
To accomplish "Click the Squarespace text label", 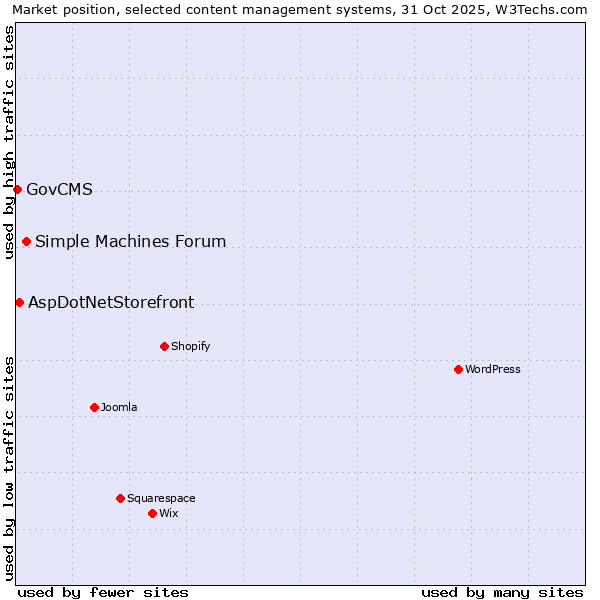I will 161,498.
